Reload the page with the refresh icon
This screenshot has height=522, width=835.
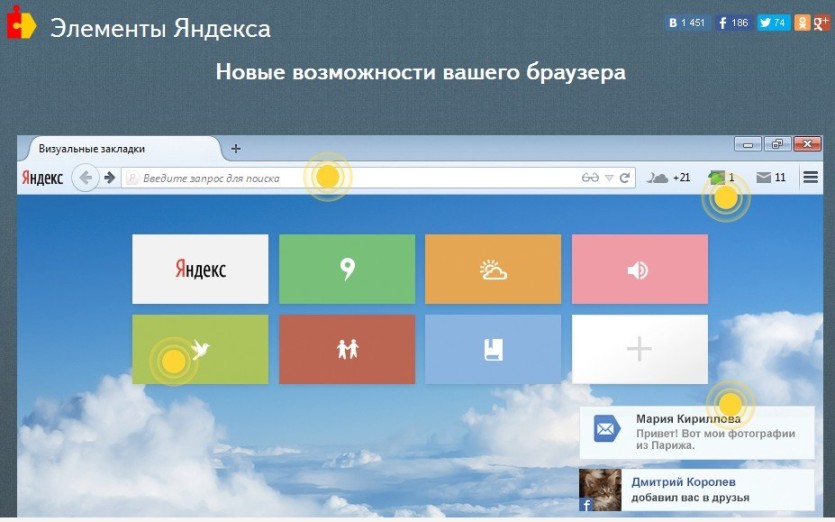(x=625, y=178)
